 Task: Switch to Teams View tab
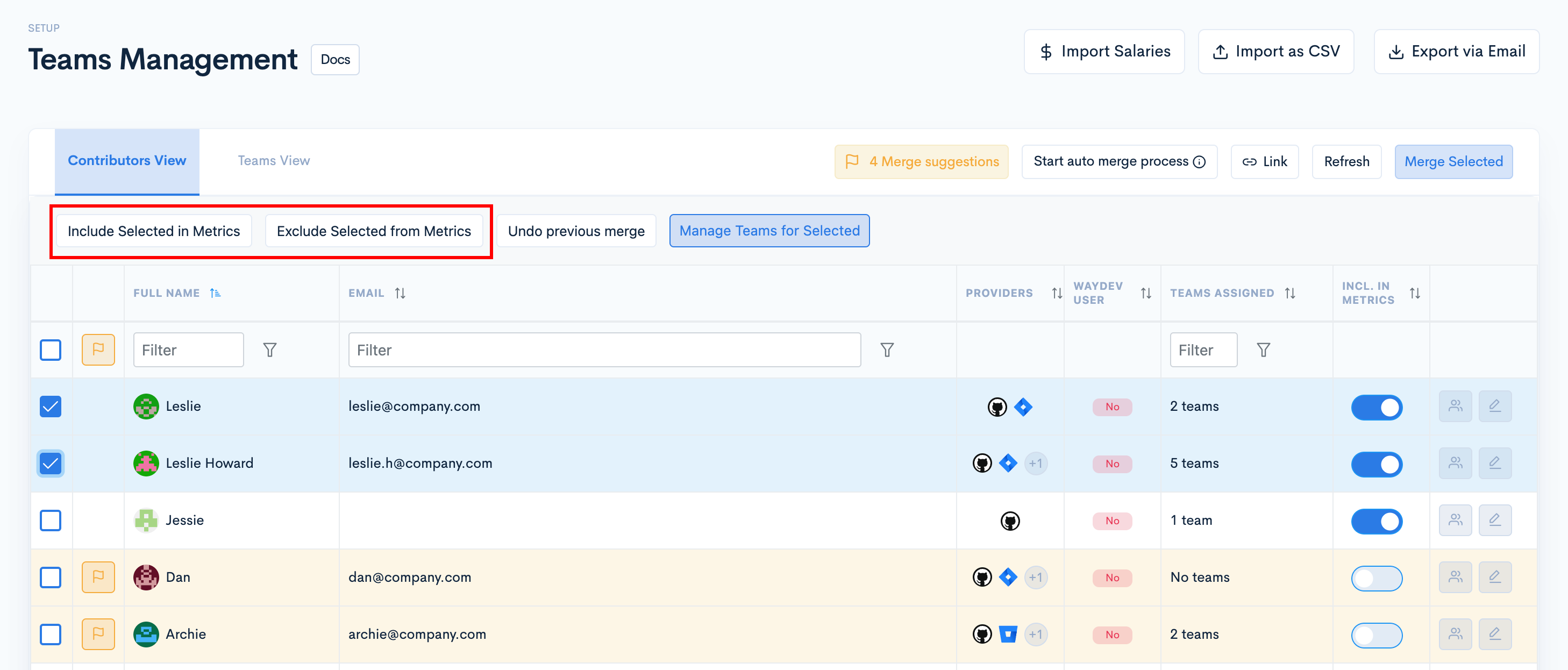click(273, 161)
